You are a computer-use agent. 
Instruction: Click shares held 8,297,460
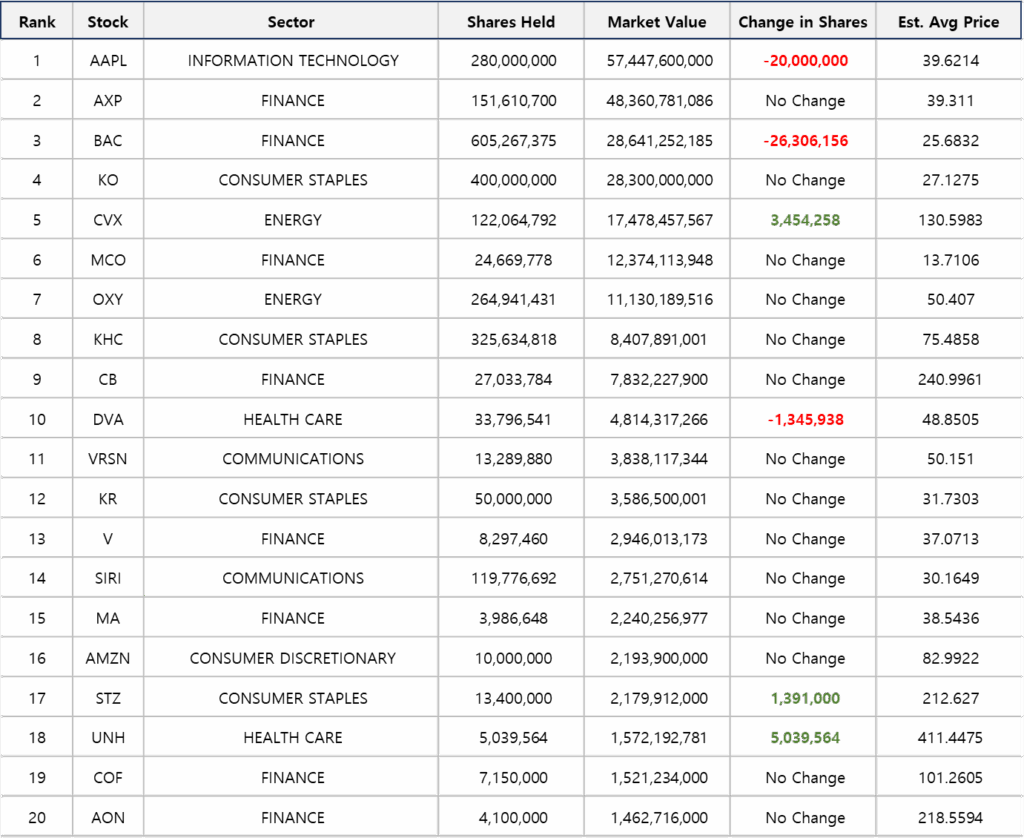pyautogui.click(x=513, y=539)
